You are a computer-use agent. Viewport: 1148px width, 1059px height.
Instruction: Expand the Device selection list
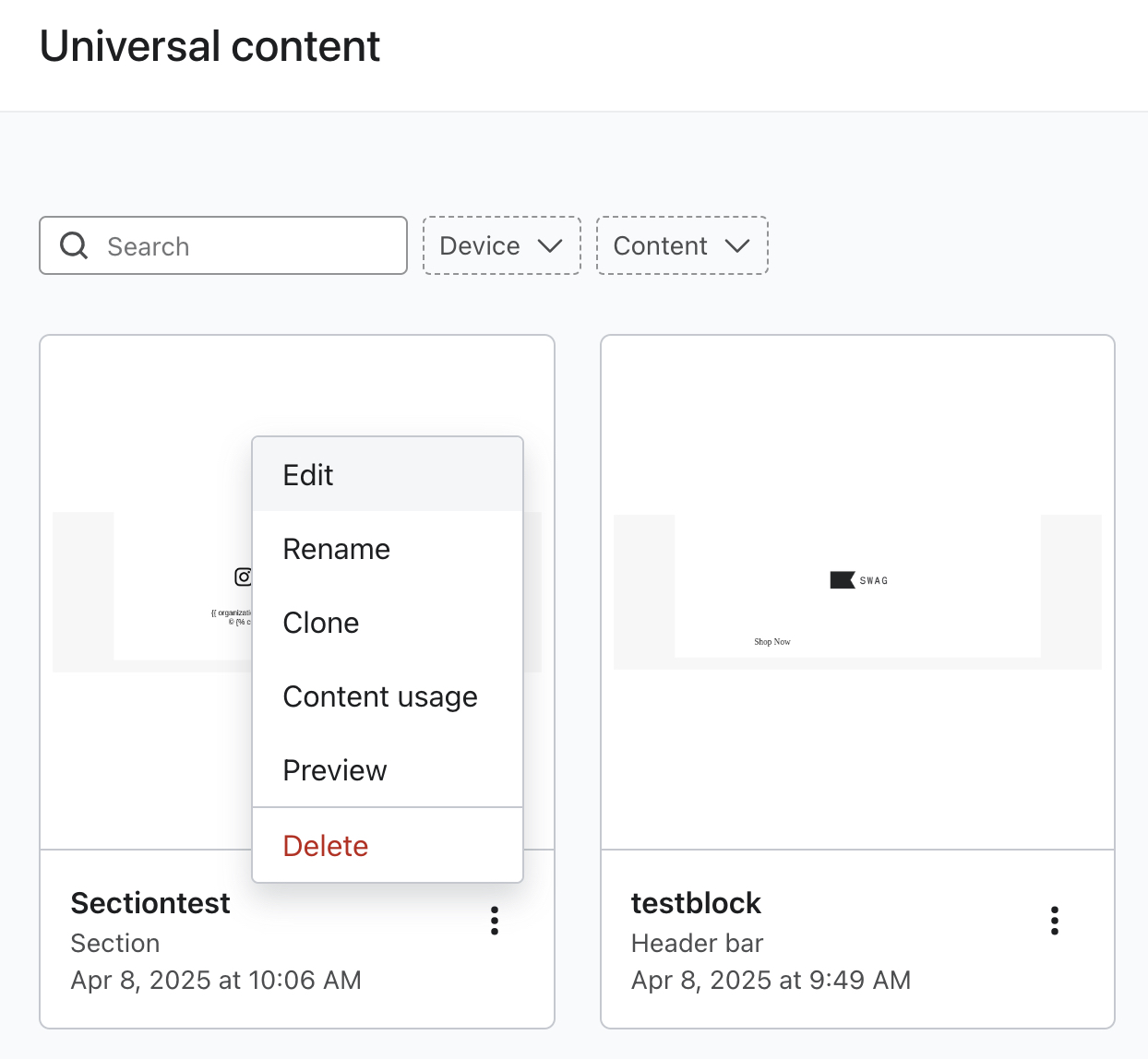pyautogui.click(x=501, y=245)
